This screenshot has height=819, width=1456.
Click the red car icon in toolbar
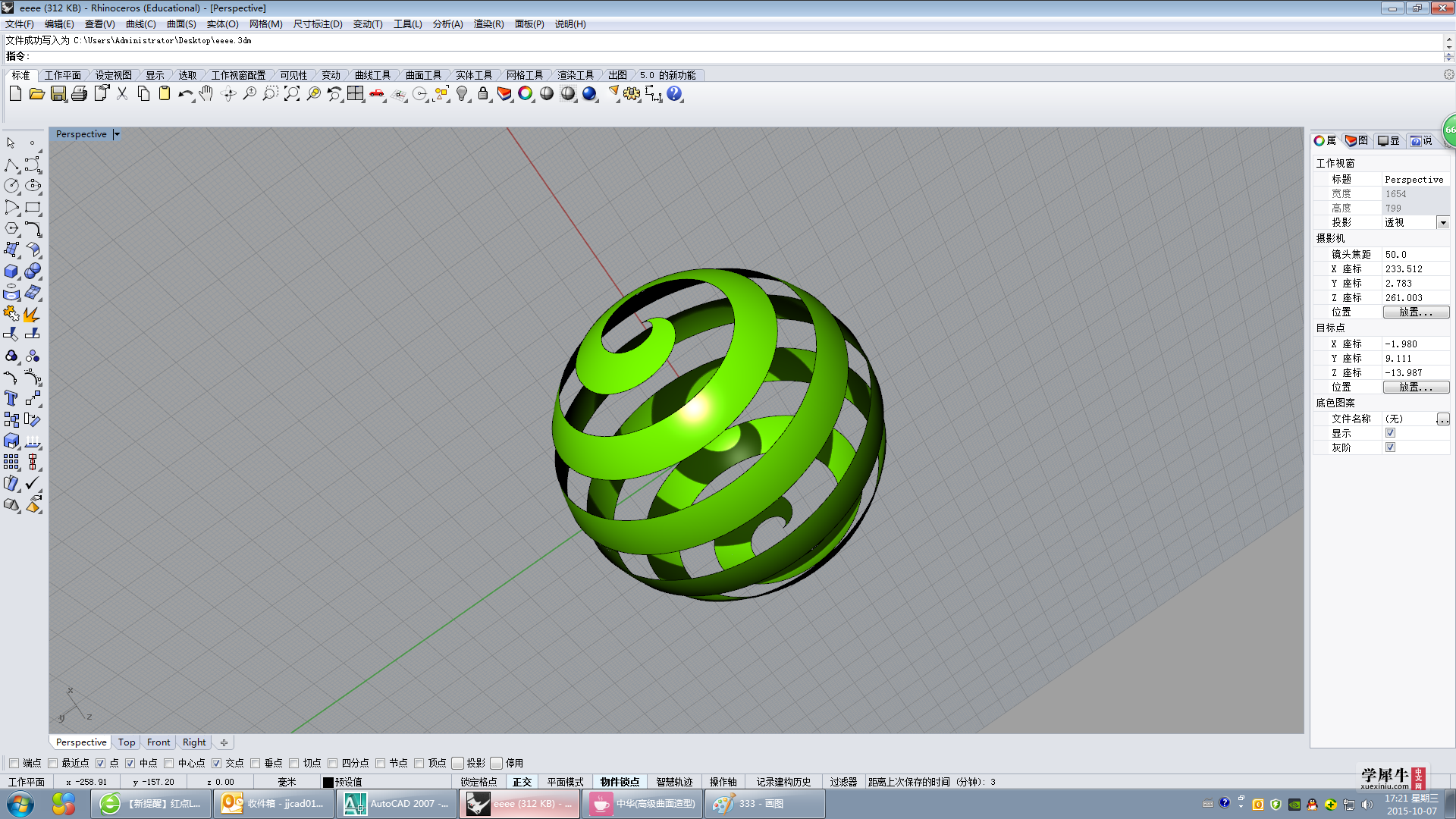tap(377, 93)
